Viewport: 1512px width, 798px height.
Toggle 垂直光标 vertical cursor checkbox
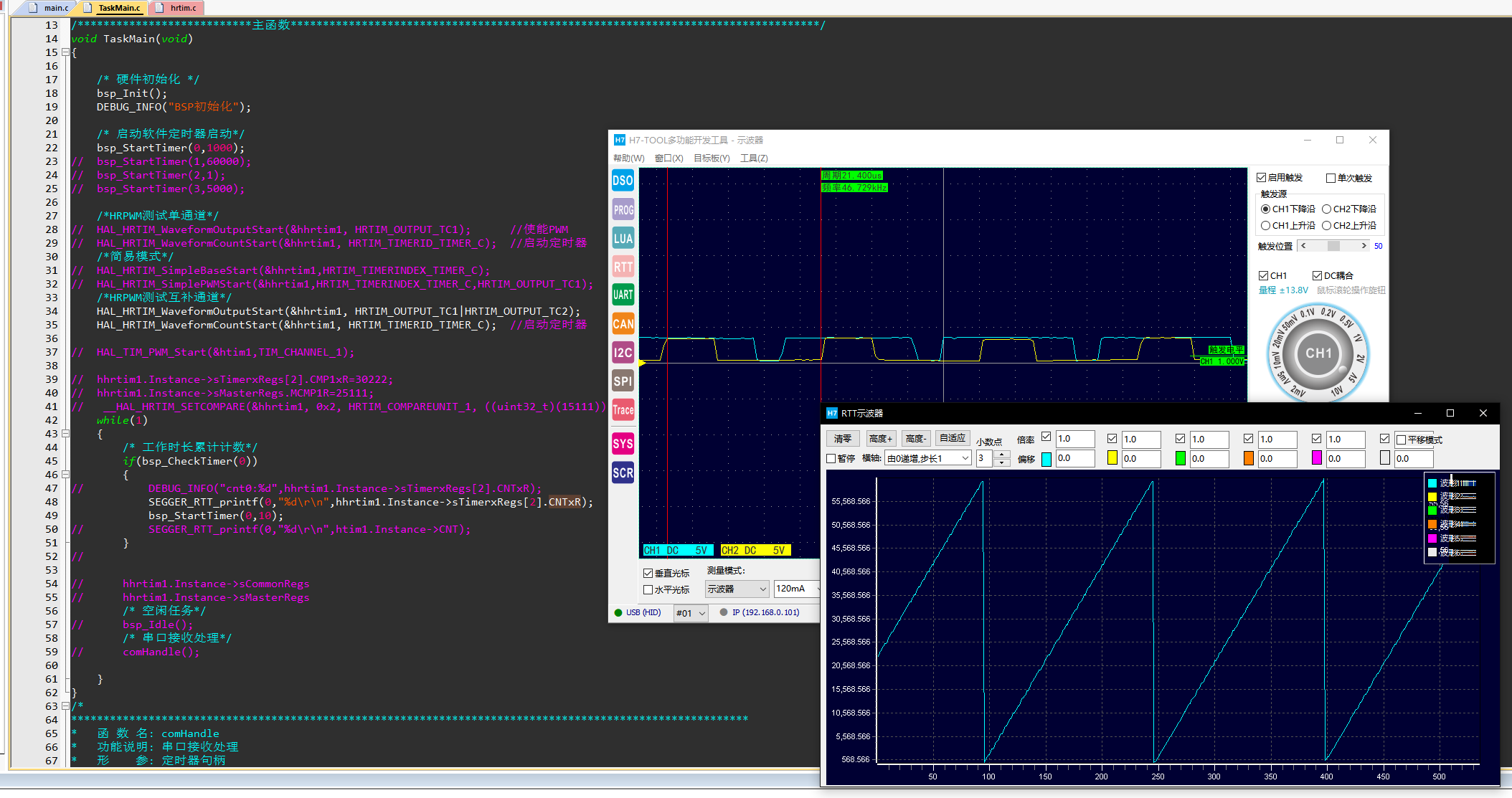(648, 573)
